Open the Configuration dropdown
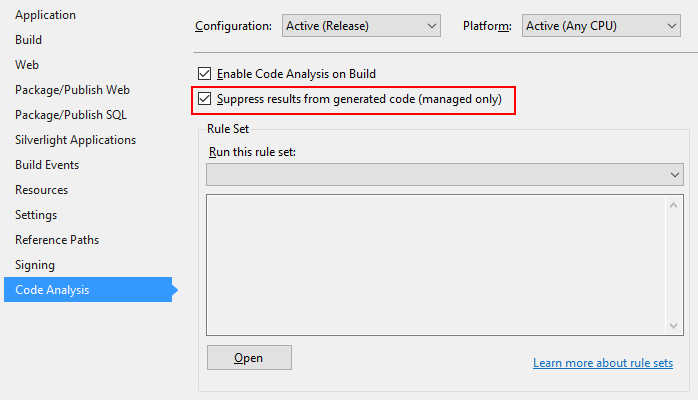 click(361, 25)
